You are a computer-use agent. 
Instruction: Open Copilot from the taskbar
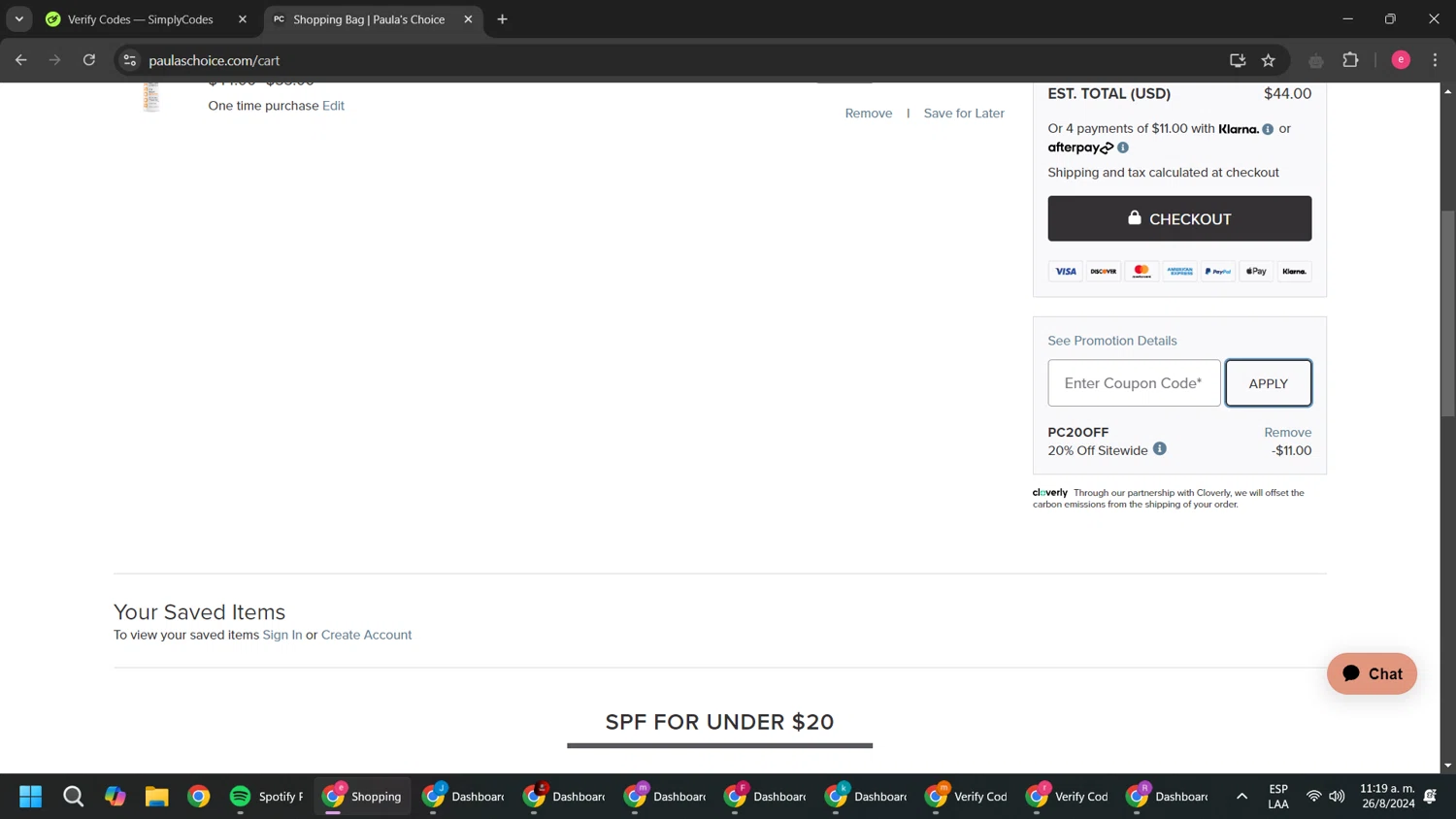tap(116, 797)
